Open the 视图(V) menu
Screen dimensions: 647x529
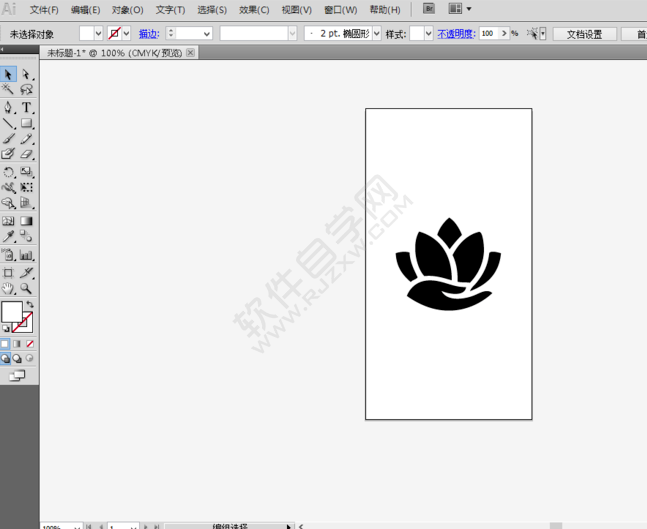point(296,10)
